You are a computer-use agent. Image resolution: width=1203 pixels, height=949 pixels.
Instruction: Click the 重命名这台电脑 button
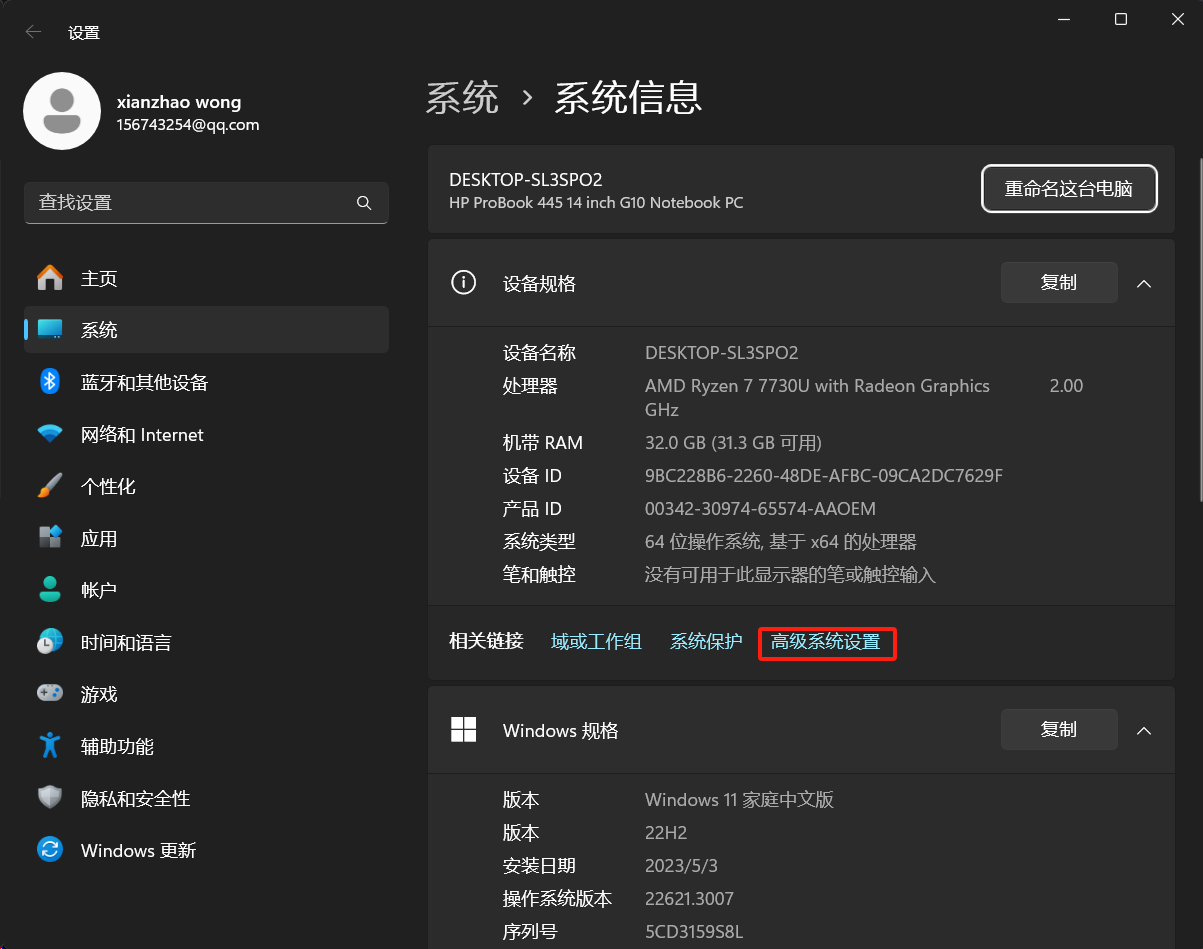point(1069,189)
